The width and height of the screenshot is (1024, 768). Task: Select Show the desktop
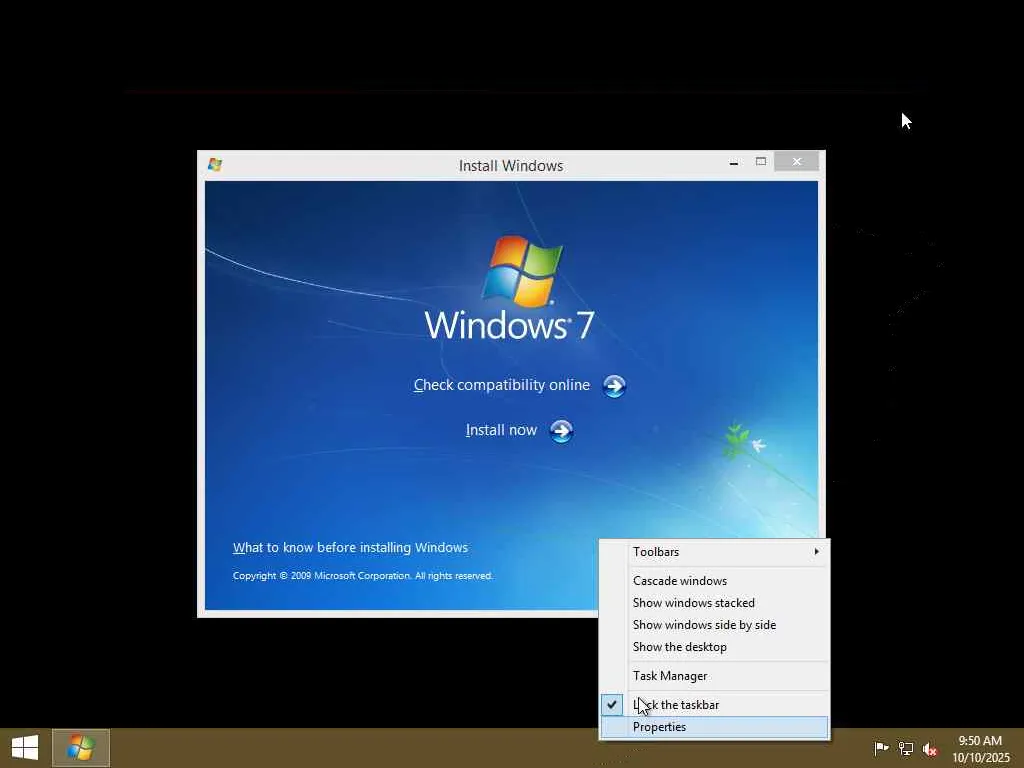(x=714, y=647)
